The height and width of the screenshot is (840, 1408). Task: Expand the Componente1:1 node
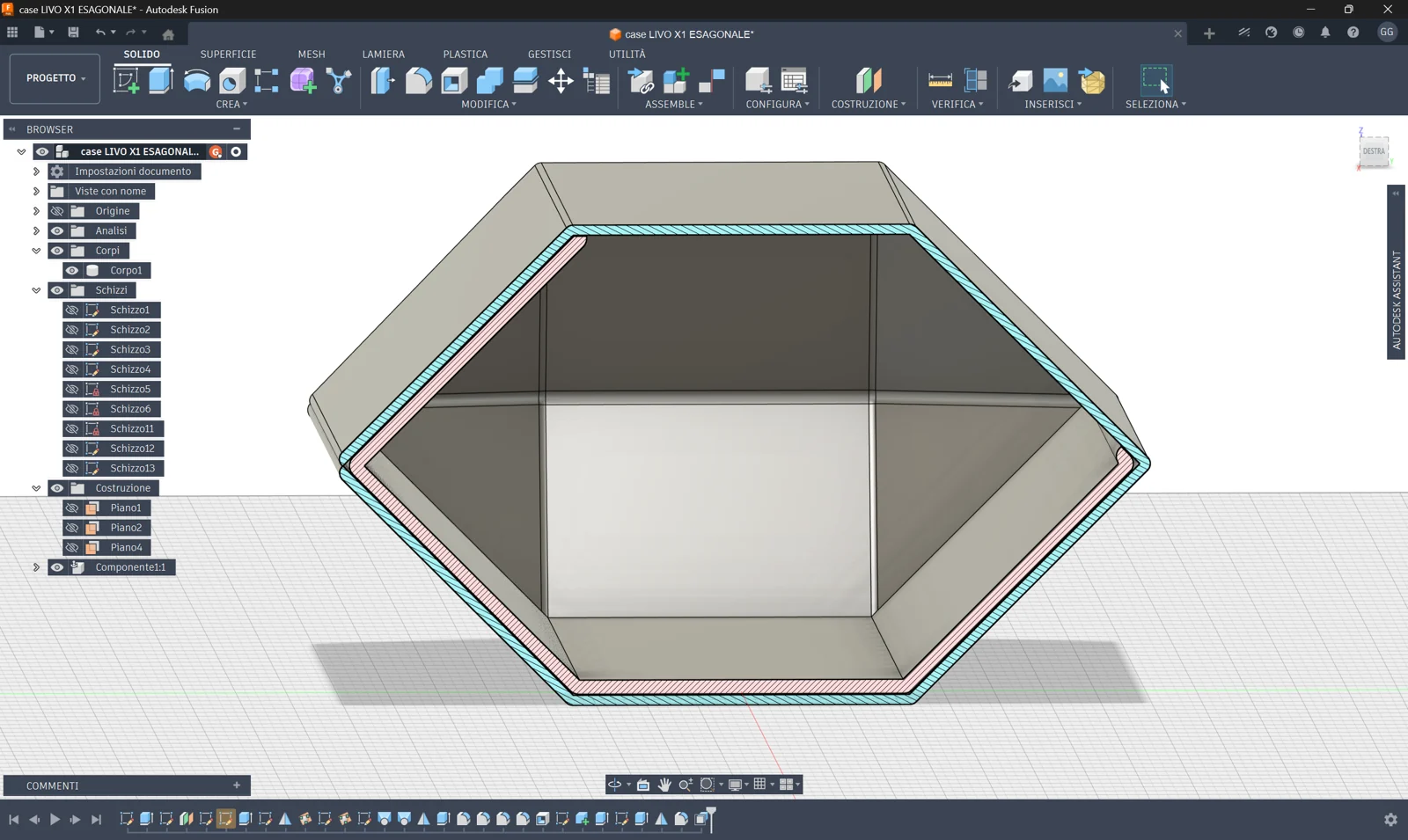click(x=36, y=567)
